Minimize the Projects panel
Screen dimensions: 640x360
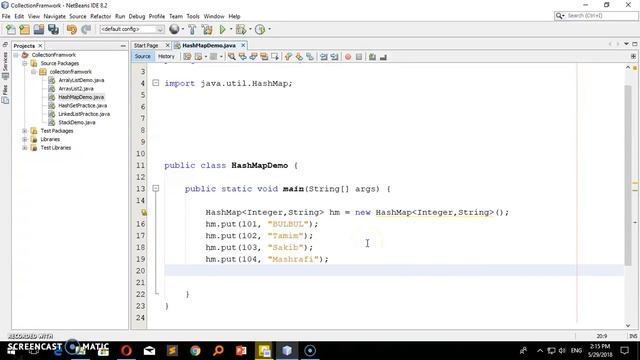pyautogui.click(x=123, y=46)
